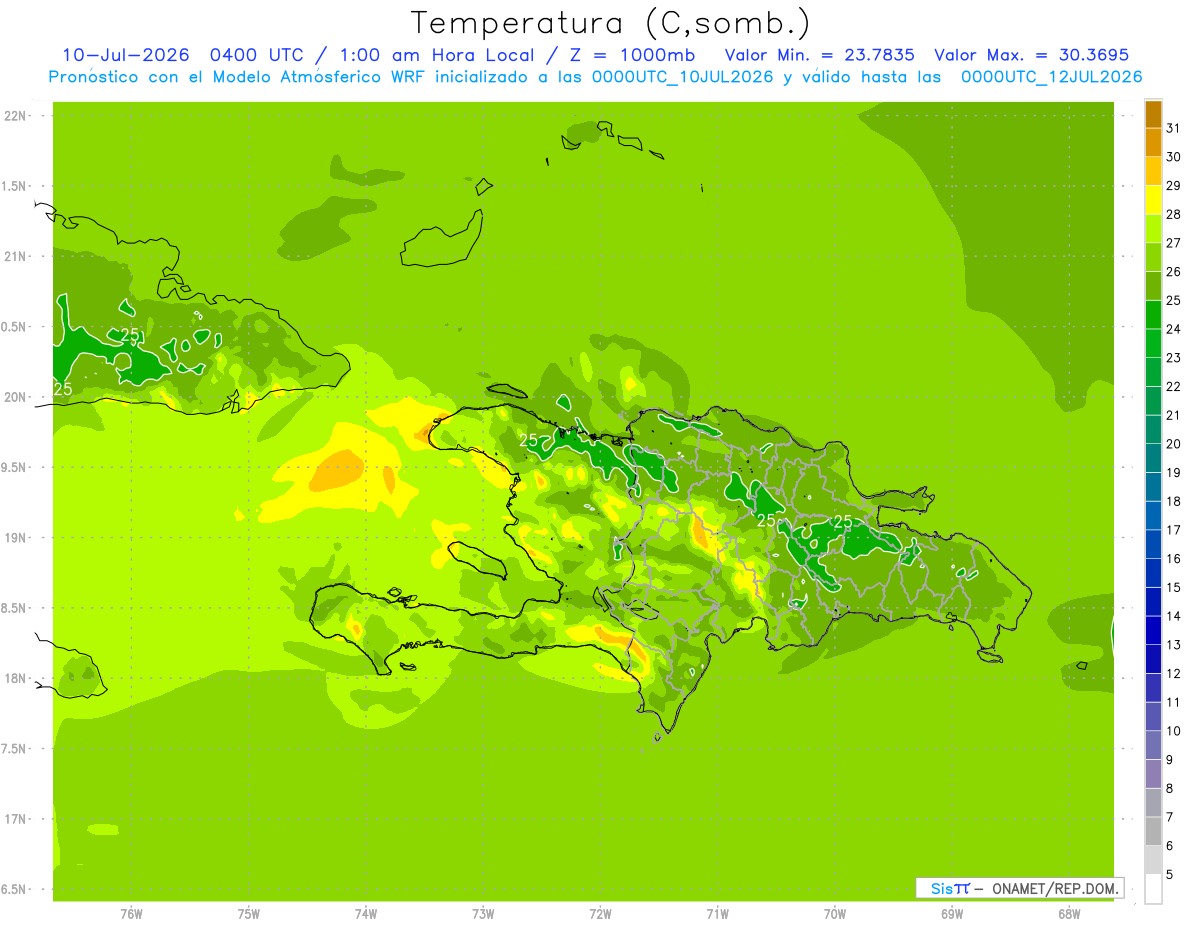
Task: Click legend value "31" on the color bar
Action: pyautogui.click(x=1173, y=128)
